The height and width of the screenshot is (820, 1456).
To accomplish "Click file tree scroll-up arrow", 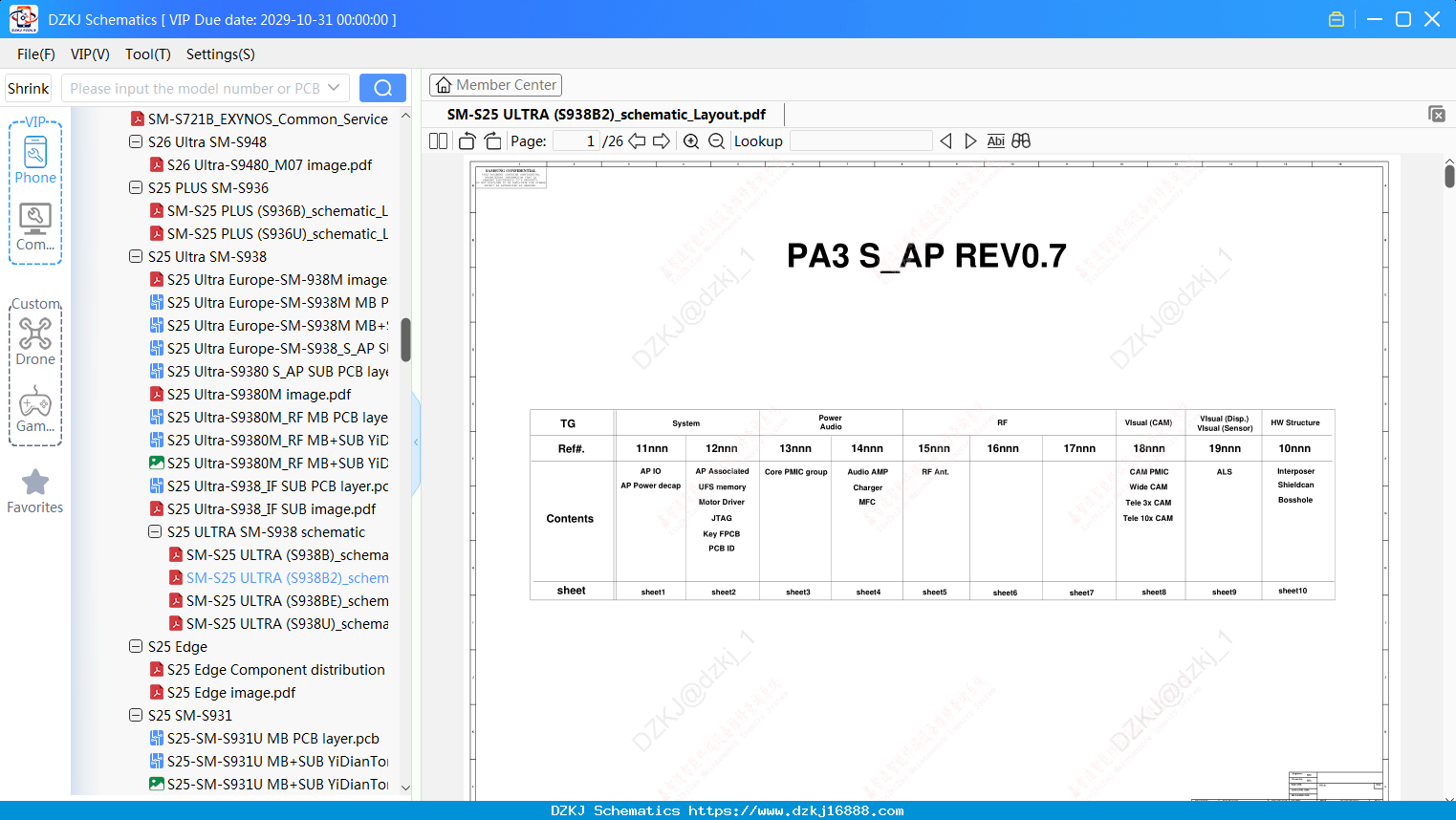I will (x=405, y=116).
